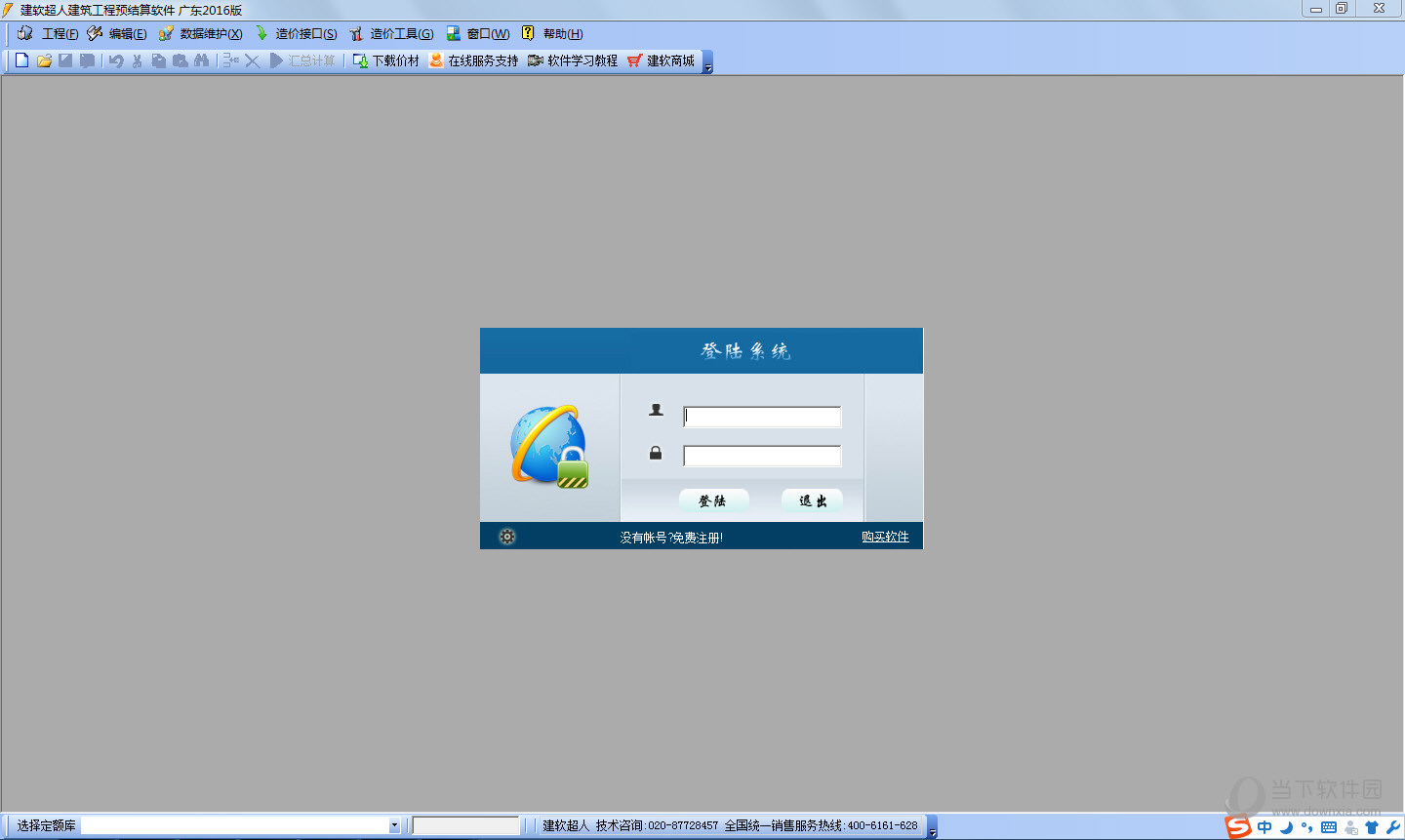This screenshot has height=840, width=1405.
Task: Click the 技术咨询:020-87728457 status text
Action: tap(657, 825)
